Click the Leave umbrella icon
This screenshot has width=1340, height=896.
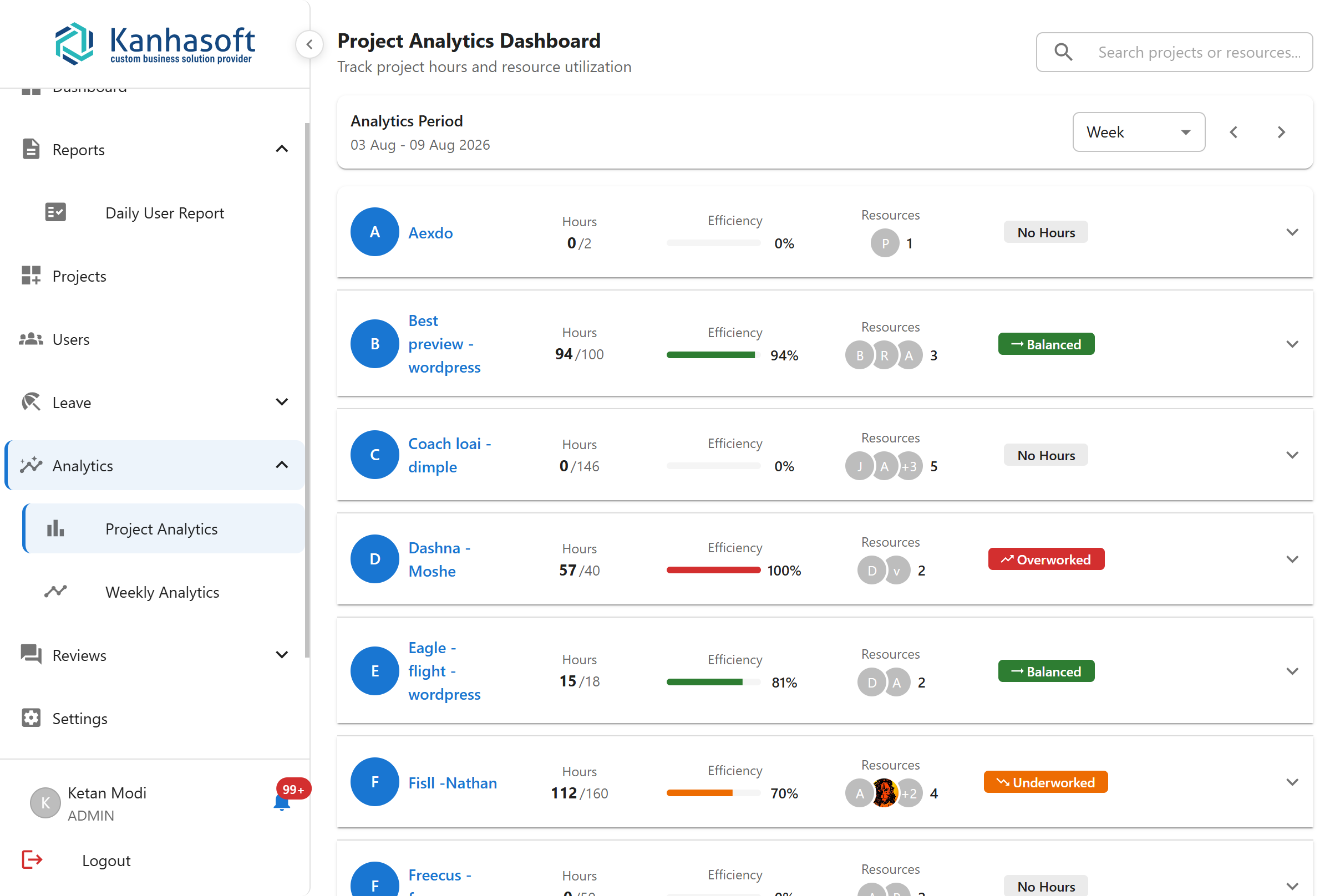coord(31,403)
